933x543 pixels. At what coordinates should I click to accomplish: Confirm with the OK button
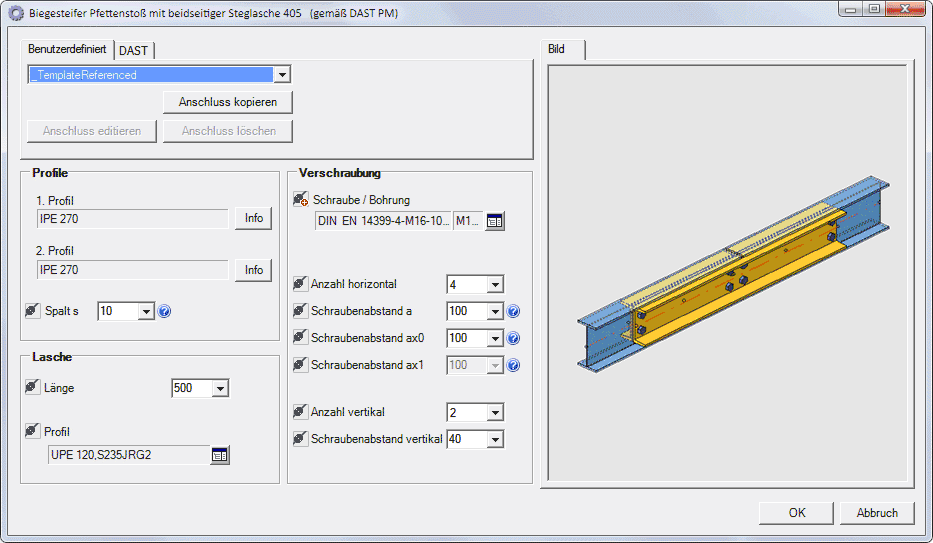tap(796, 513)
